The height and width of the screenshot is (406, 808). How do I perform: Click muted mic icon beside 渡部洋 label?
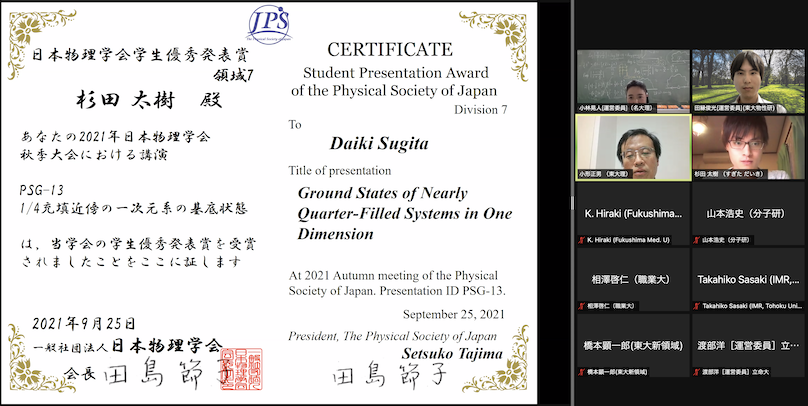697,371
